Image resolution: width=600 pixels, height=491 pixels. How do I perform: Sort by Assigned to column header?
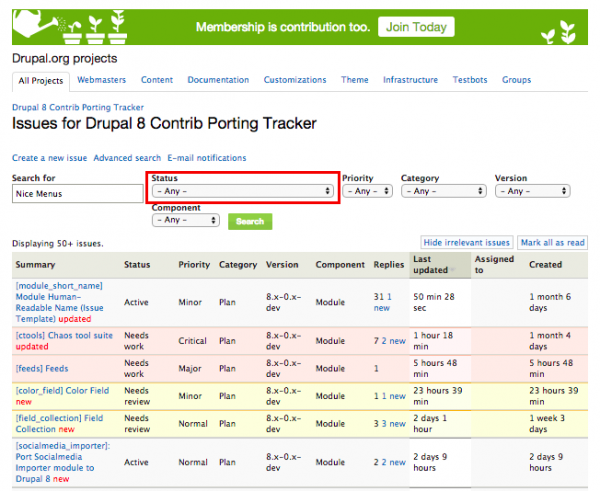(494, 264)
